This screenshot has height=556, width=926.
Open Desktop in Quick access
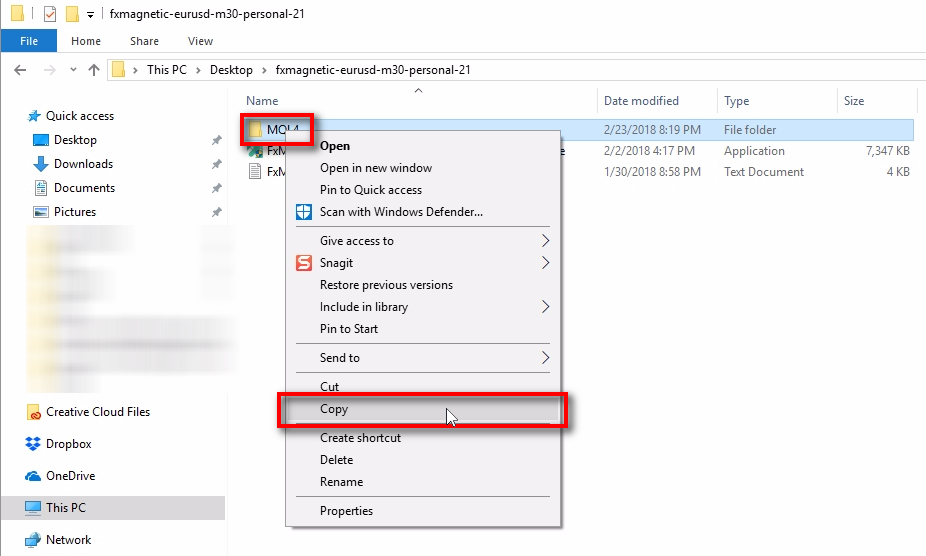point(75,140)
